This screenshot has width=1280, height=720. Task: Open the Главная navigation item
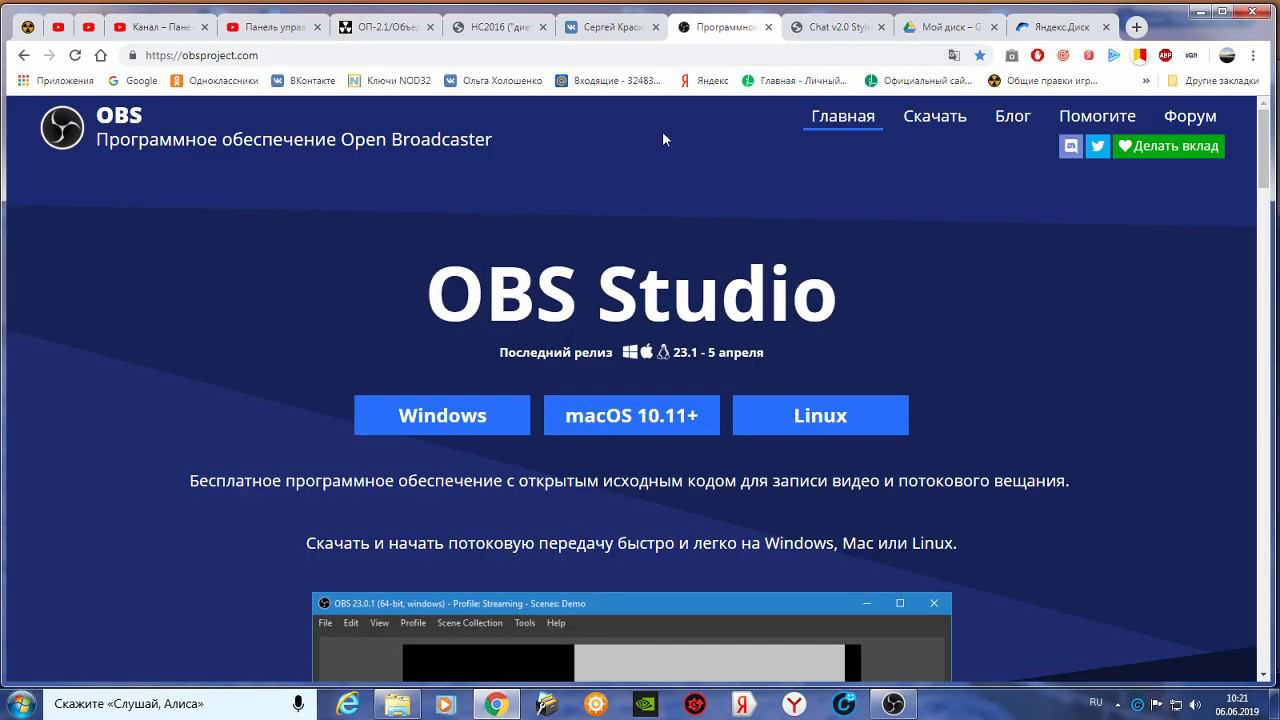[843, 116]
